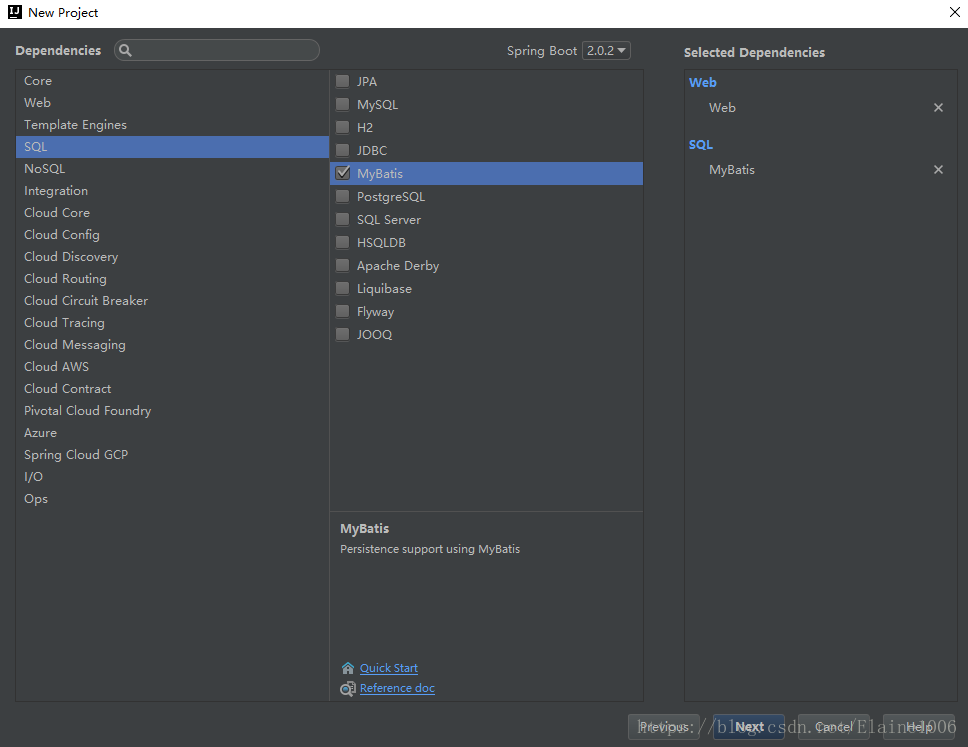Select Cloud Routing category

pyautogui.click(x=172, y=278)
